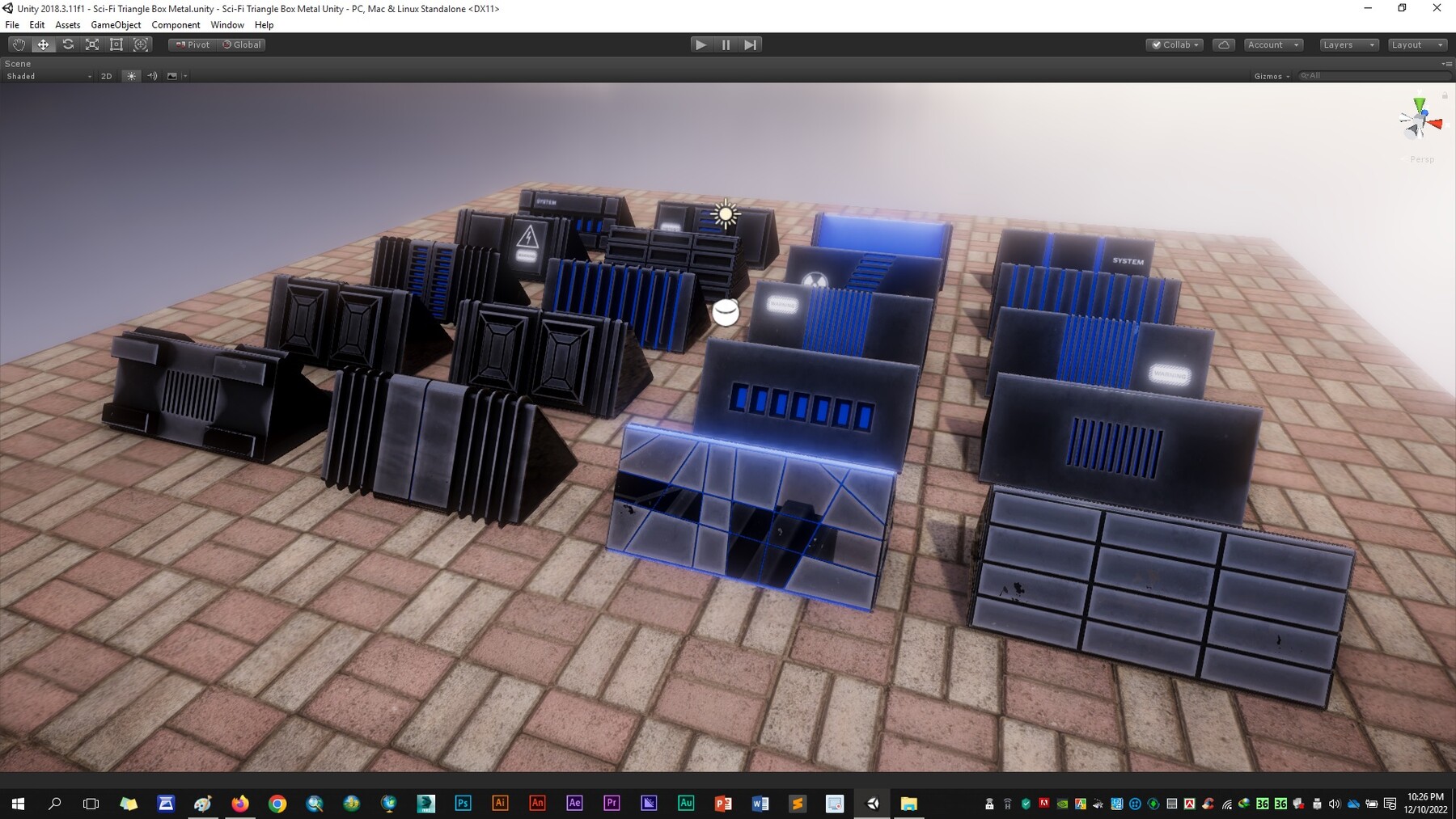Viewport: 1456px width, 819px height.
Task: Activate the combined Move/Rotate/Scale tool
Action: pyautogui.click(x=140, y=44)
